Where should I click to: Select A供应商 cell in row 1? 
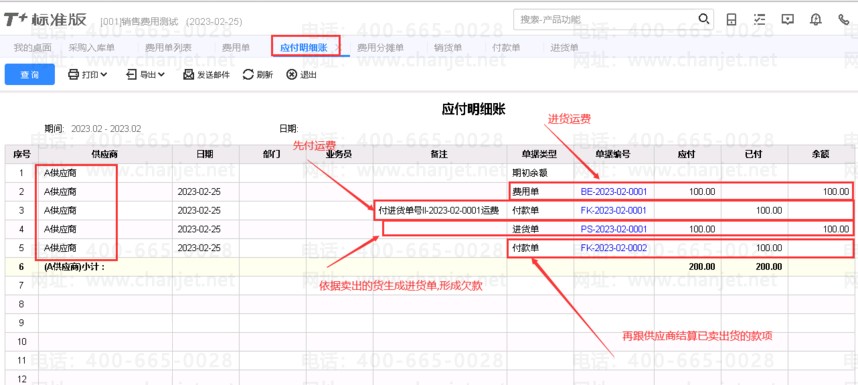[105, 173]
